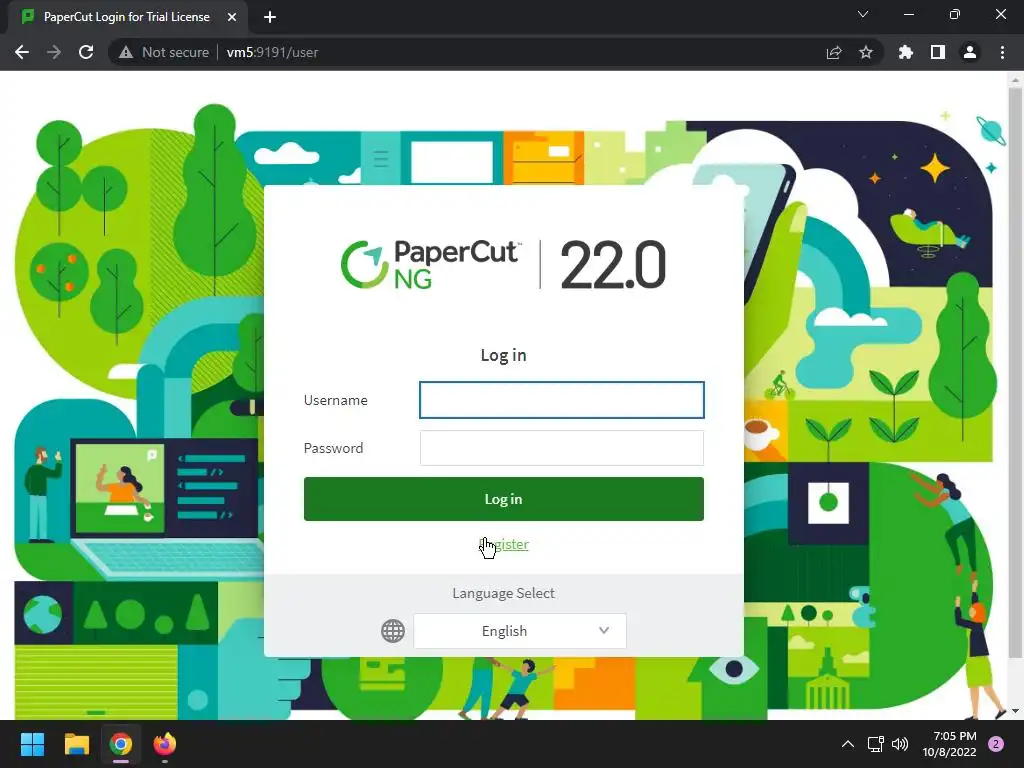Expand the English language dropdown
Viewport: 1024px width, 768px height.
[520, 631]
